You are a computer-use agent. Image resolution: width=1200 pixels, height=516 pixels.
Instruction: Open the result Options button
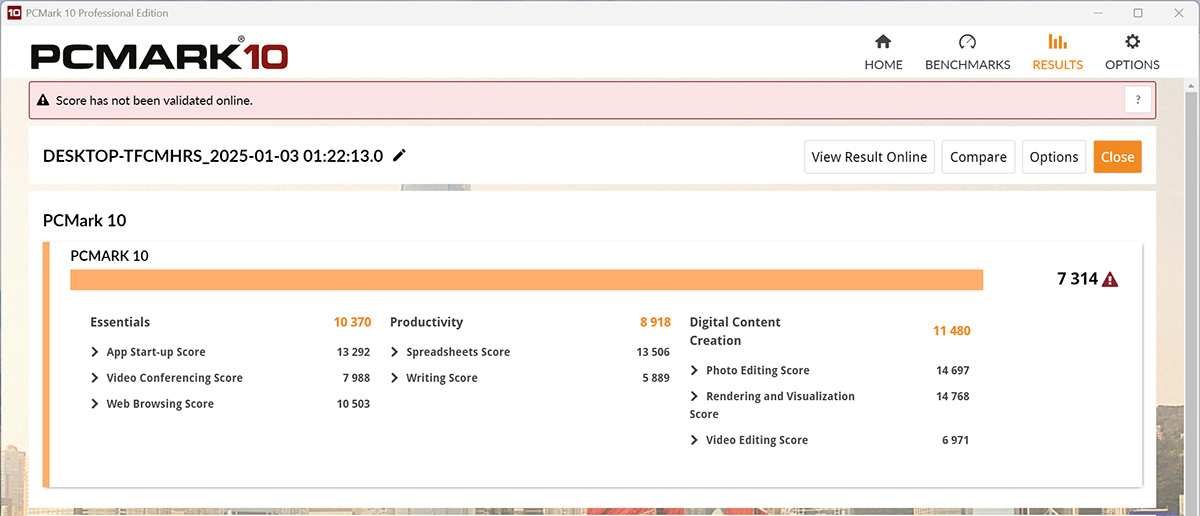[x=1054, y=157]
